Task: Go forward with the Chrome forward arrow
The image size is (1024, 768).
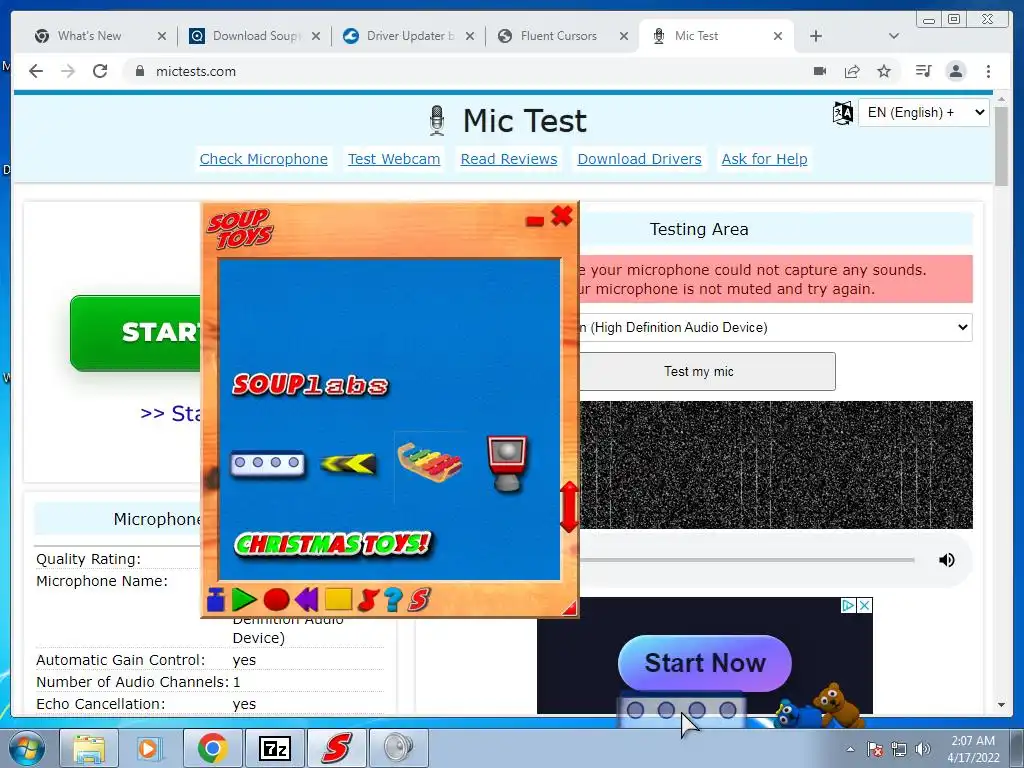Action: click(68, 71)
